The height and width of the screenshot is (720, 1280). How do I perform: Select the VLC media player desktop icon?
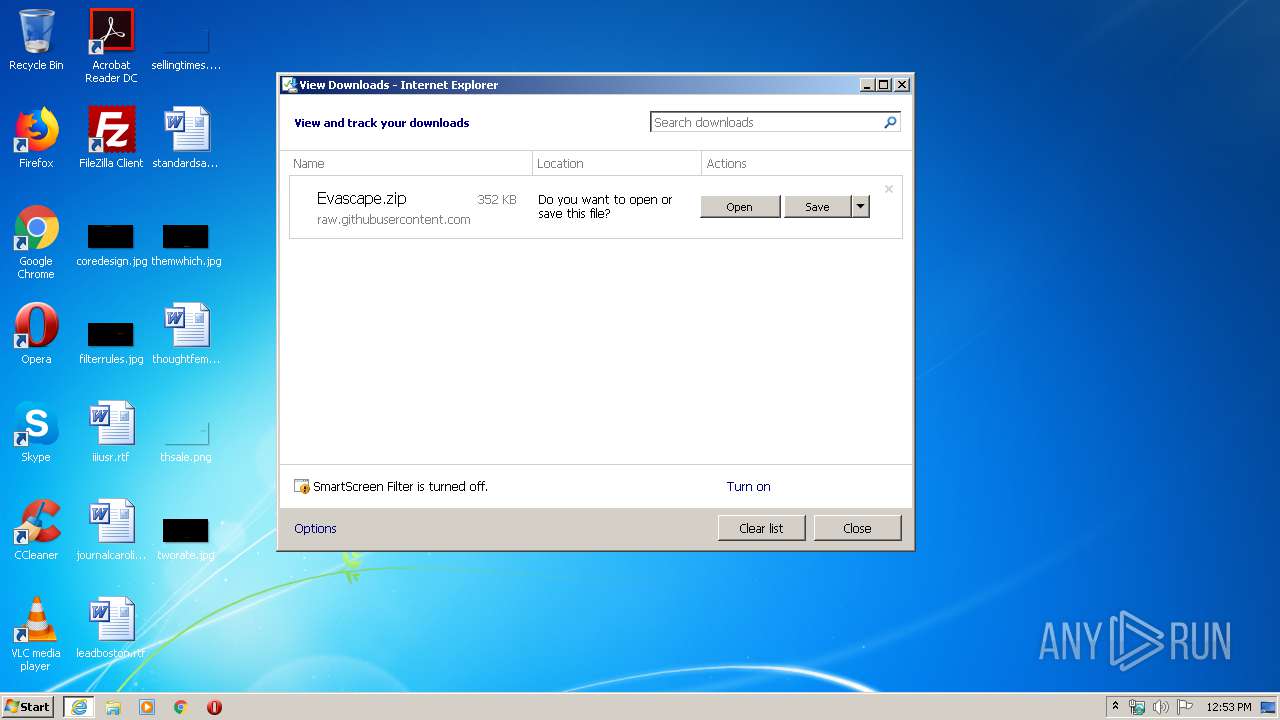point(36,634)
